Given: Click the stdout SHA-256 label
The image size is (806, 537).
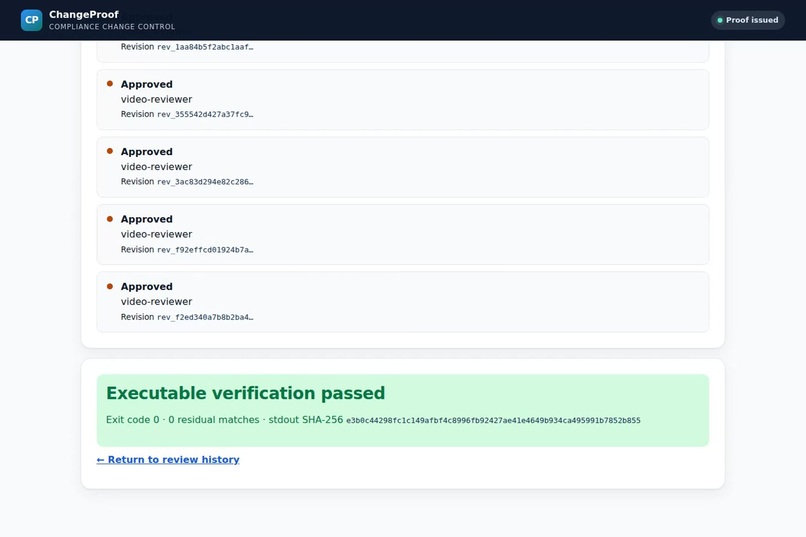Looking at the screenshot, I should point(305,420).
